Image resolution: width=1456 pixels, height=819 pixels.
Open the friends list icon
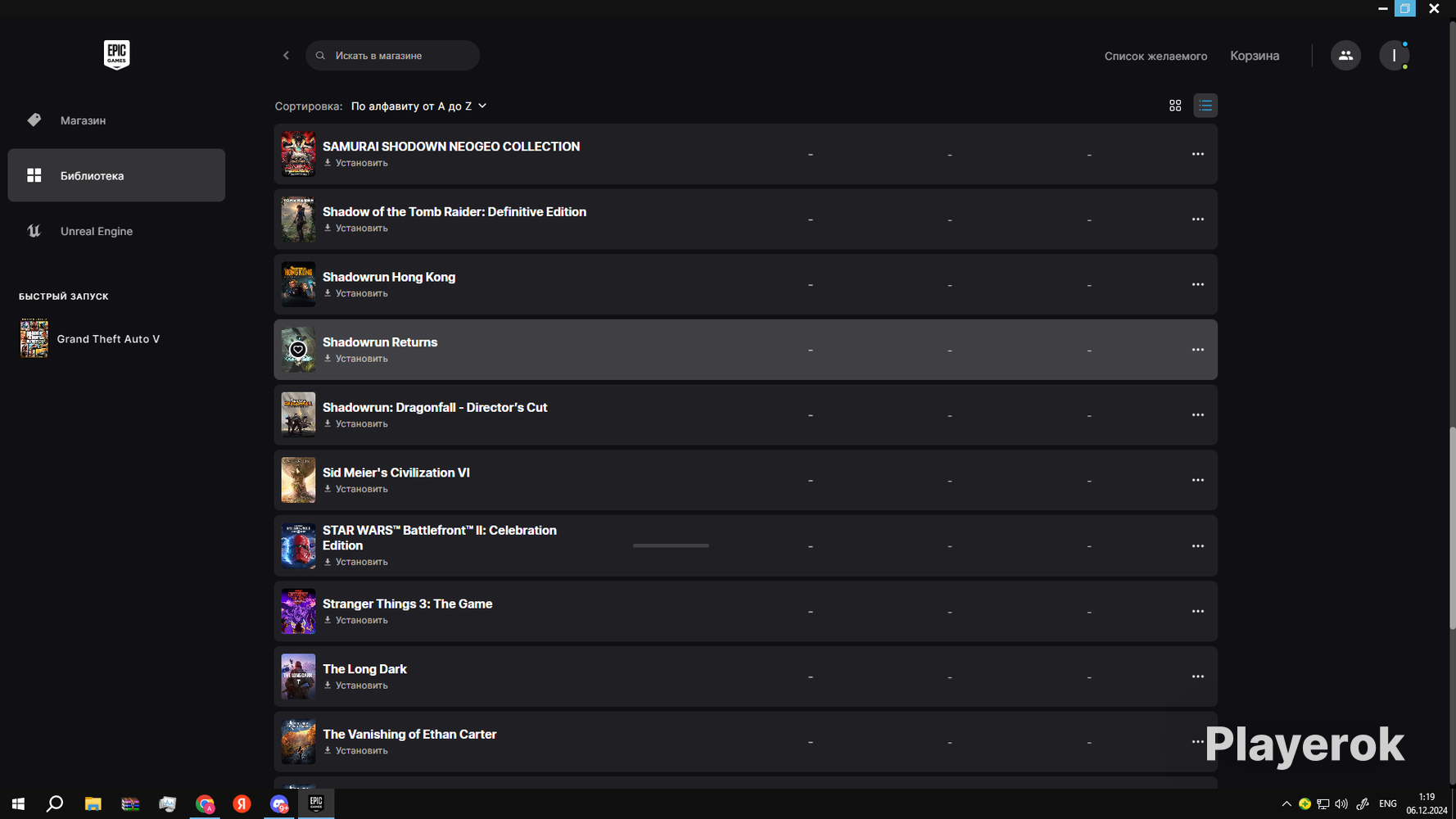pos(1345,56)
